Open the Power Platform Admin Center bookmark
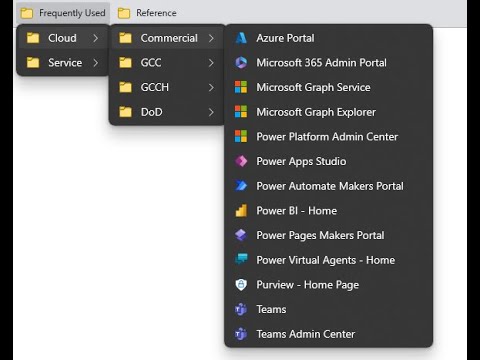This screenshot has width=480, height=360. pyautogui.click(x=329, y=137)
